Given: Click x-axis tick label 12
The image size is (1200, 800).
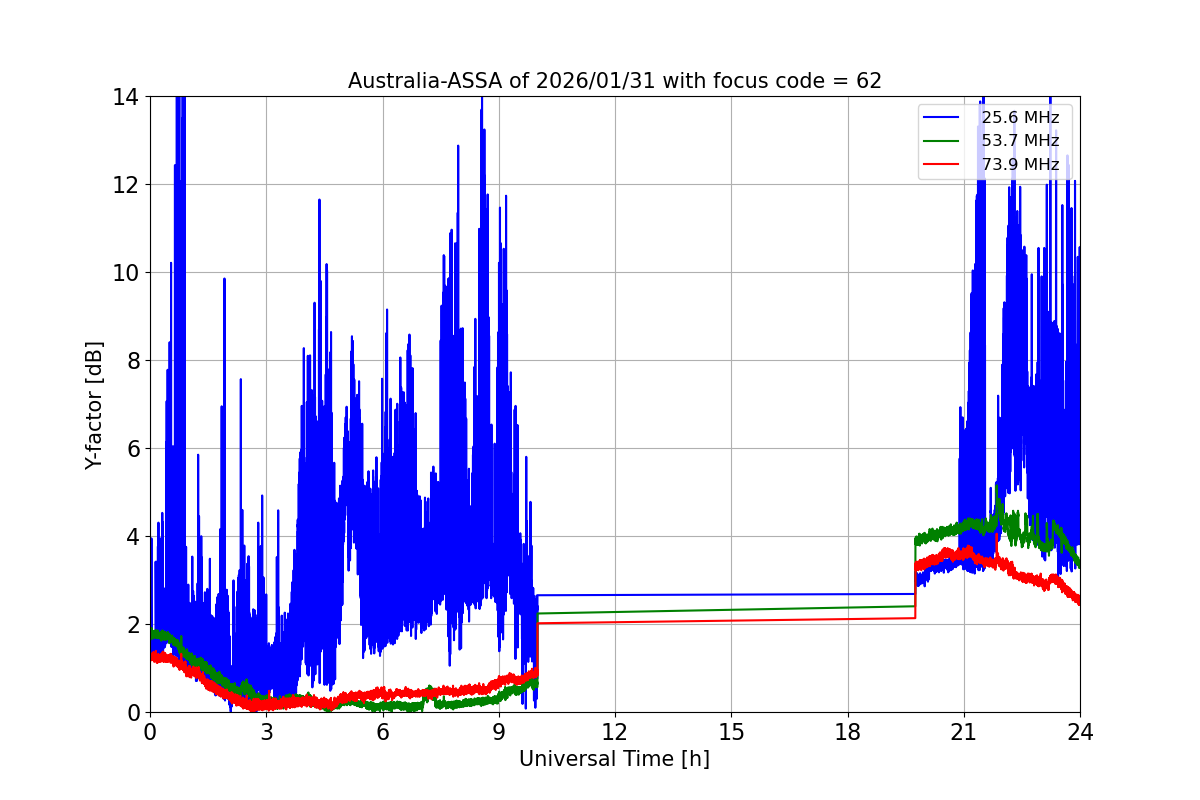Looking at the screenshot, I should pos(615,732).
